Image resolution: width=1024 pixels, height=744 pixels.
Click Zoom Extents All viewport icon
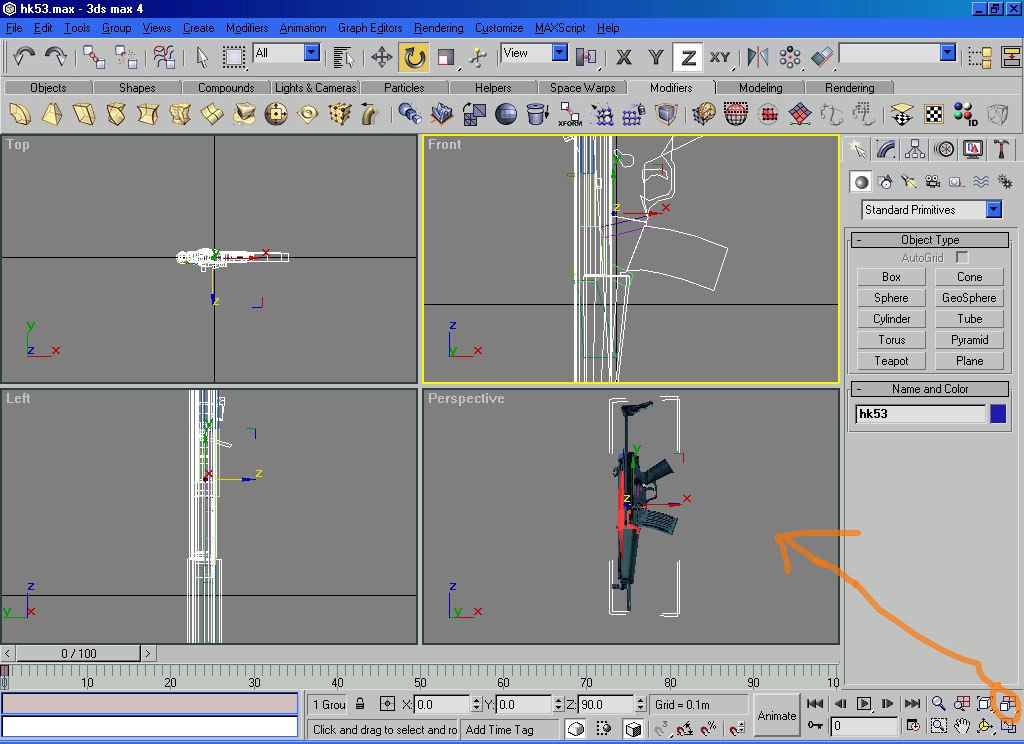tap(1006, 704)
